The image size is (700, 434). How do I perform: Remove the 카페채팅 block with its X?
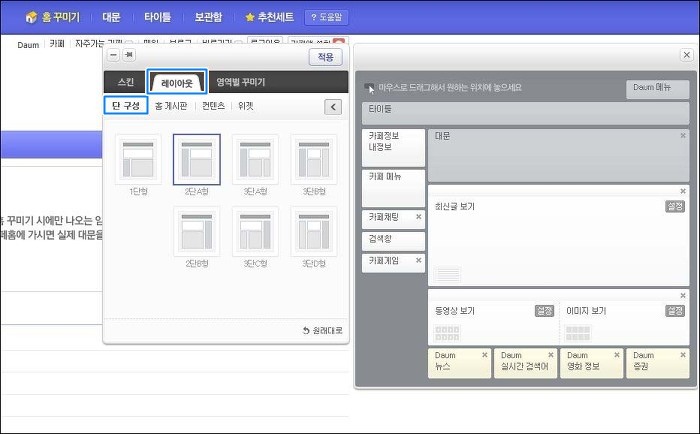(x=418, y=217)
